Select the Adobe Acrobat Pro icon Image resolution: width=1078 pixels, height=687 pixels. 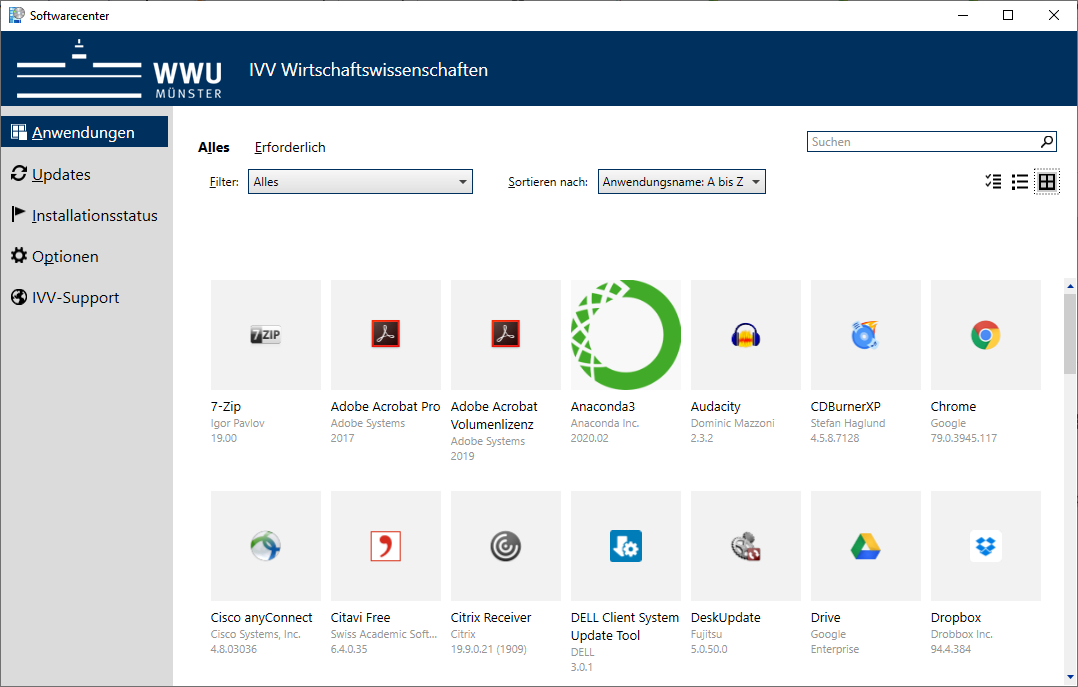tap(386, 335)
